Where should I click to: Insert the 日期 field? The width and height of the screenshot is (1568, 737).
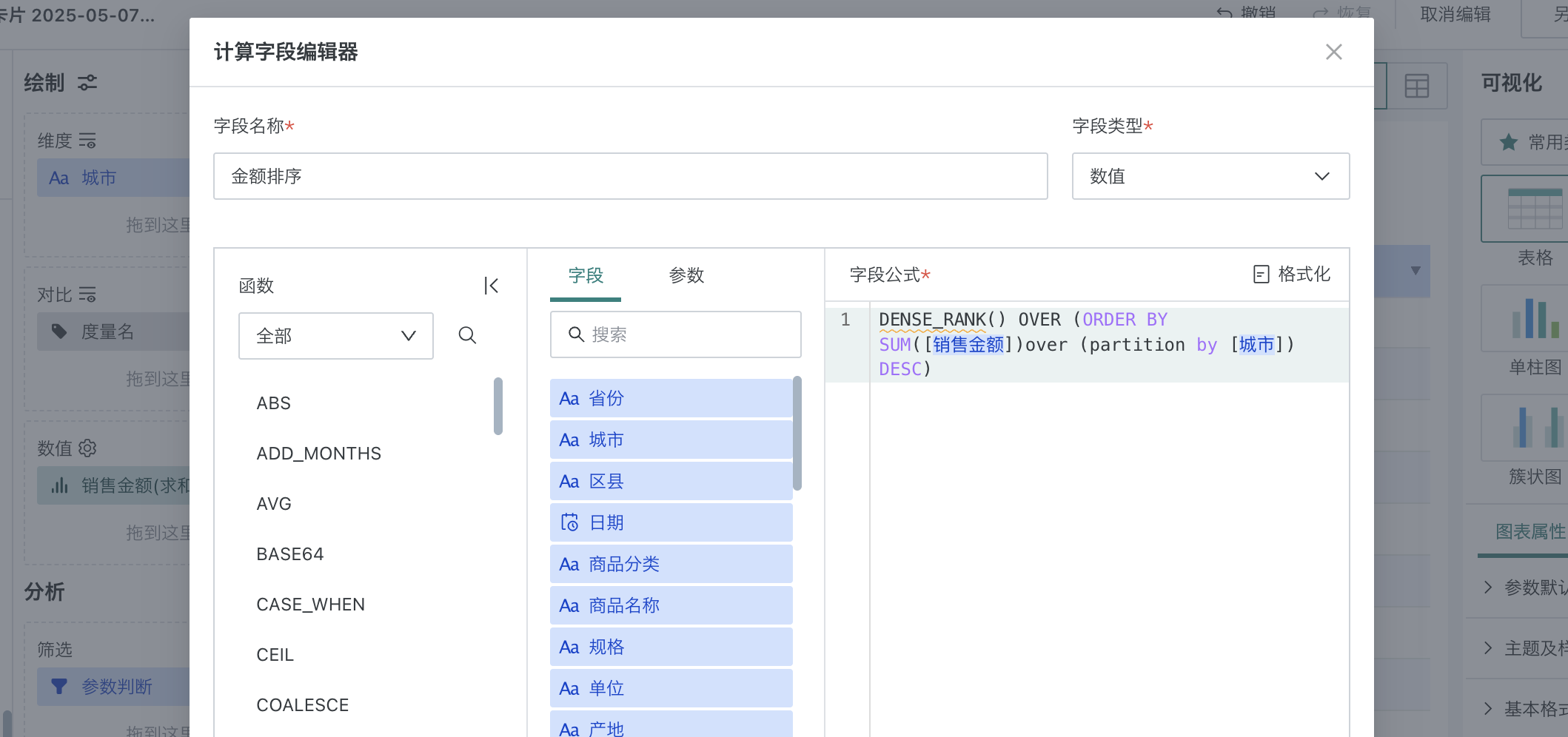(x=671, y=522)
